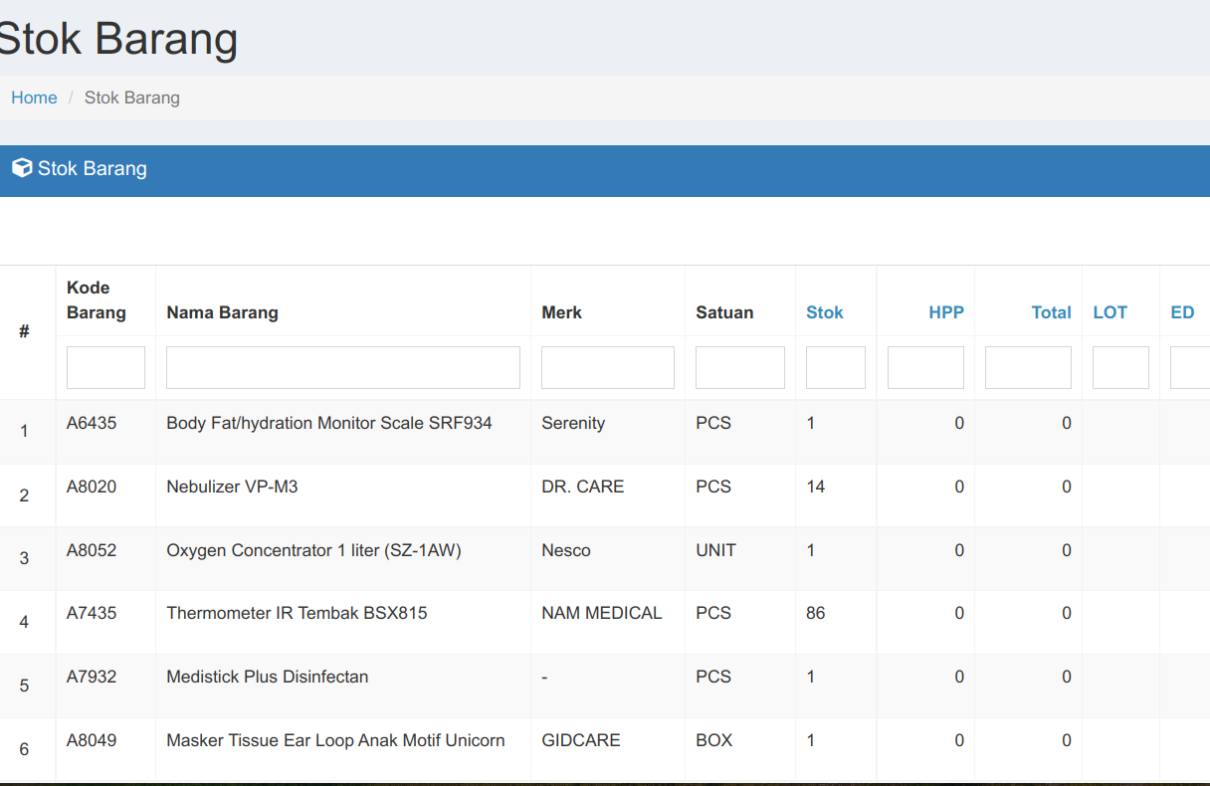
Task: Focus the LOT filter input
Action: pos(1120,367)
